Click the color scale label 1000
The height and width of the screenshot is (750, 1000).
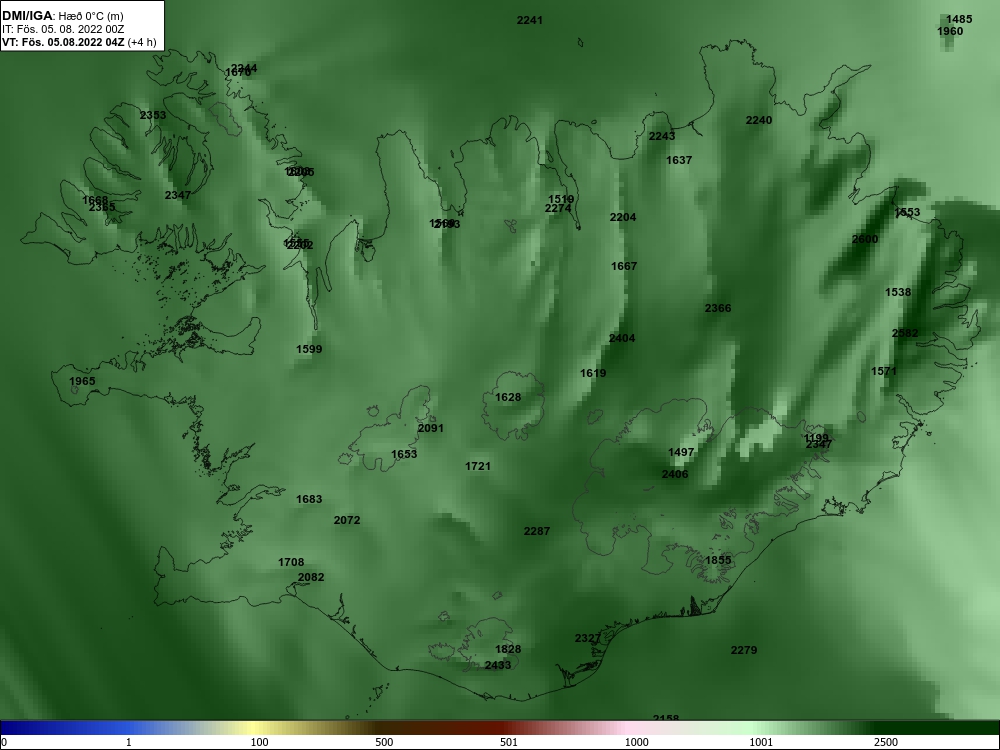pos(636,742)
